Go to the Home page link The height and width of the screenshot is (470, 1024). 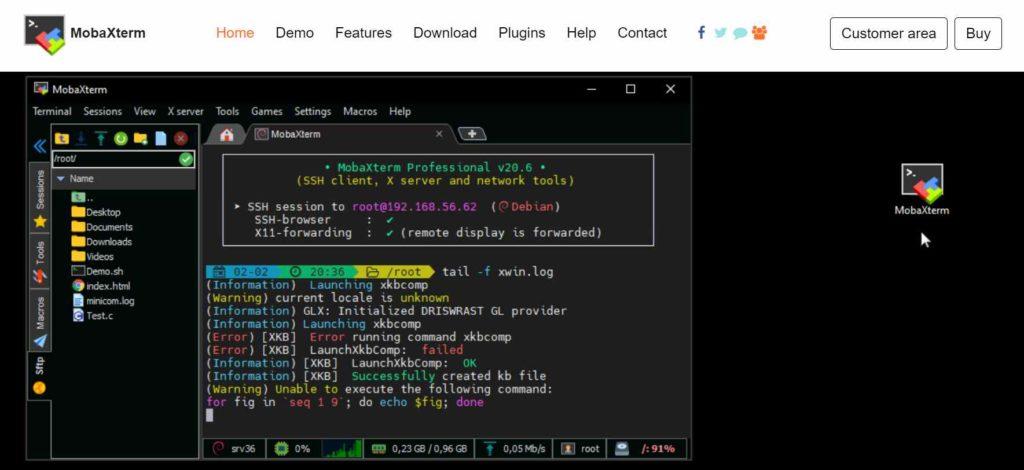(x=235, y=33)
